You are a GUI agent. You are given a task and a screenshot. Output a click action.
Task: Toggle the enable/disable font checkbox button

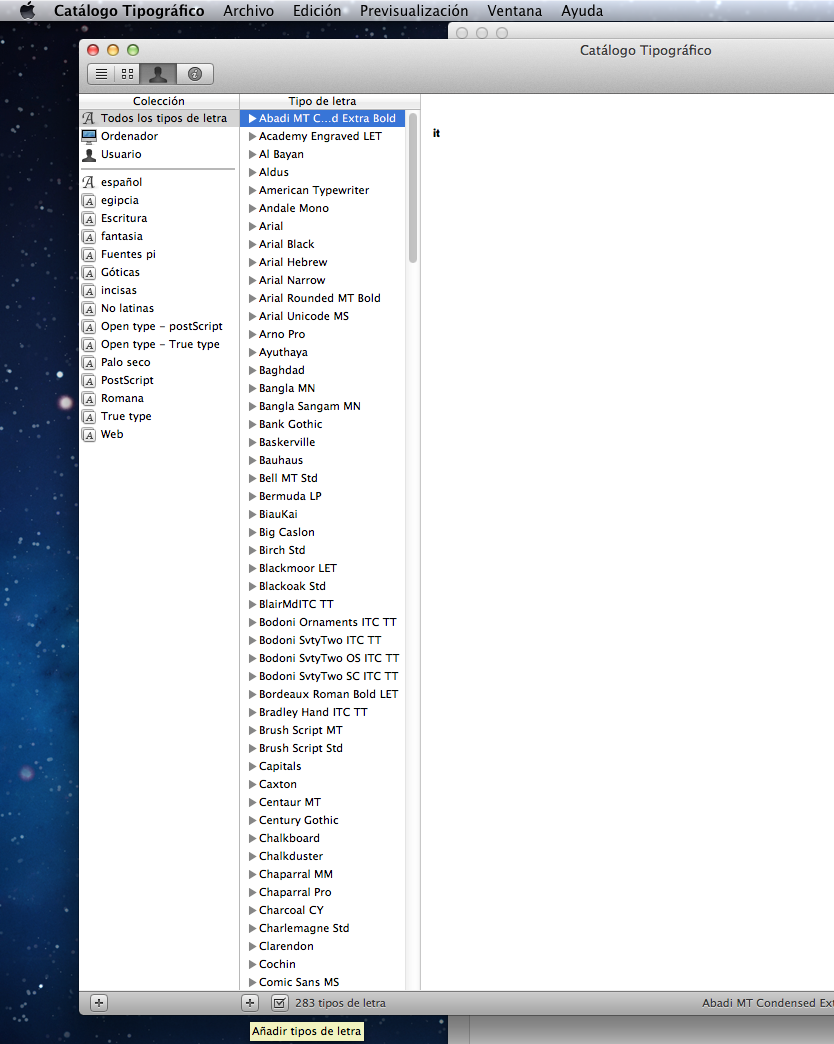(280, 1003)
